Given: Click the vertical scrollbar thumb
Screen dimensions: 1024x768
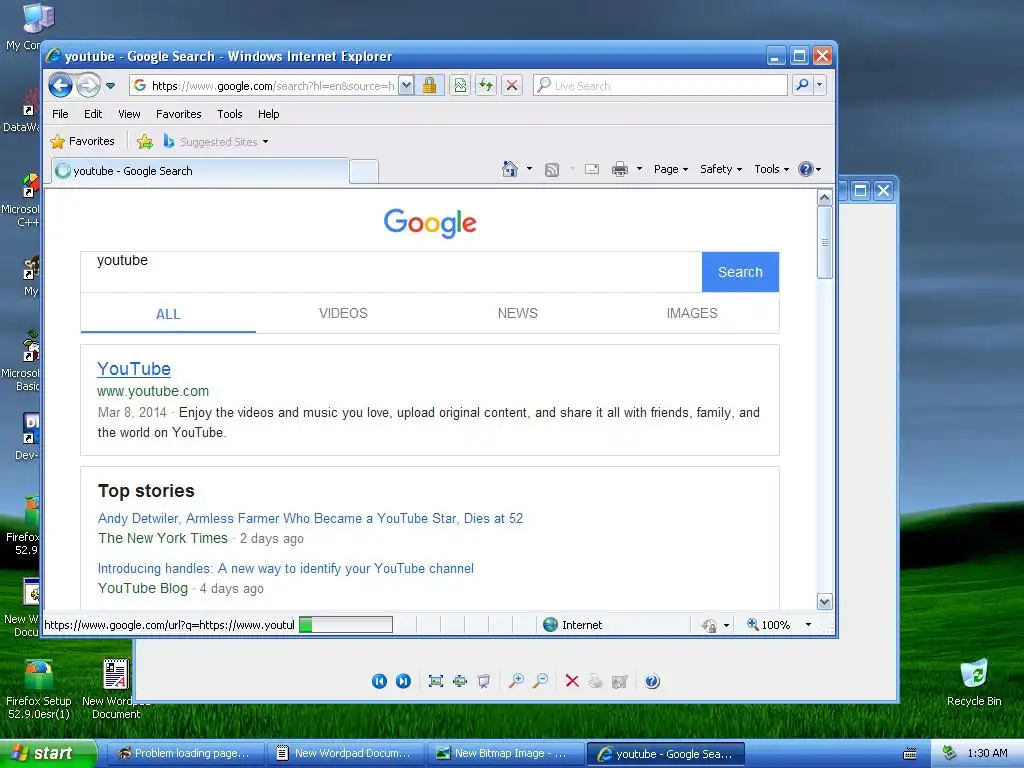Looking at the screenshot, I should tap(825, 242).
